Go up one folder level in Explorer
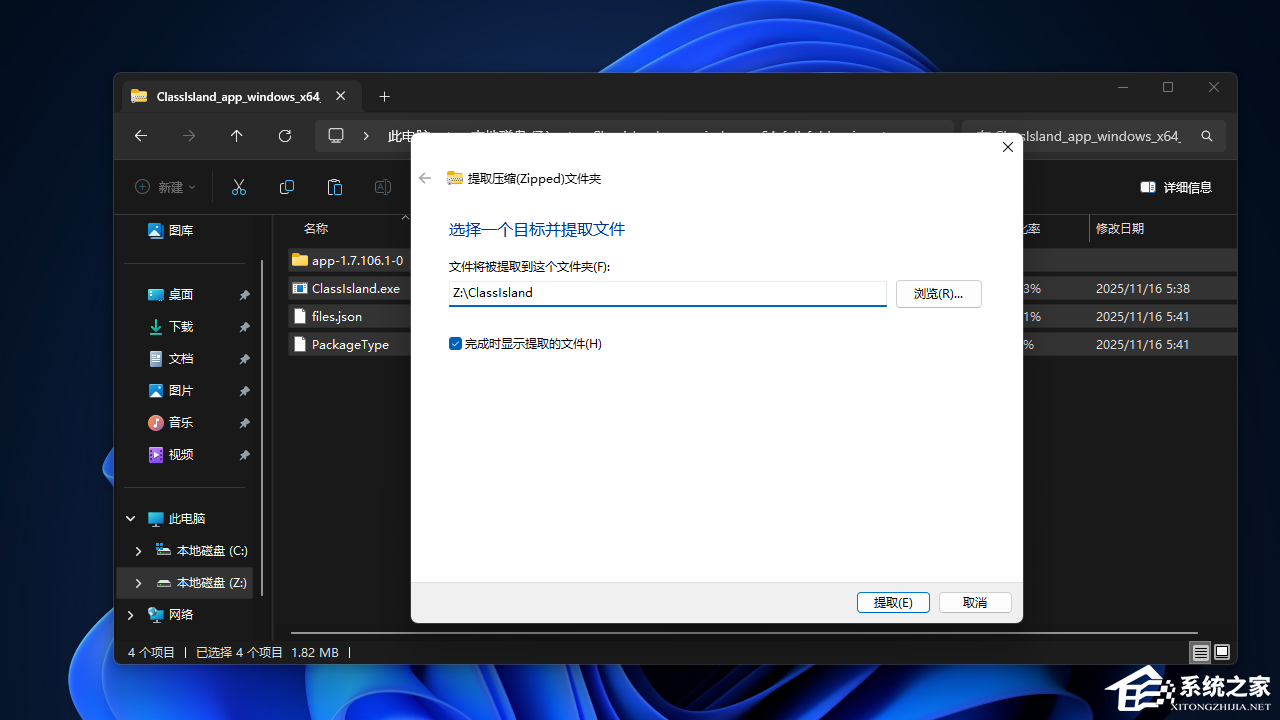Image resolution: width=1280 pixels, height=720 pixels. coord(237,136)
